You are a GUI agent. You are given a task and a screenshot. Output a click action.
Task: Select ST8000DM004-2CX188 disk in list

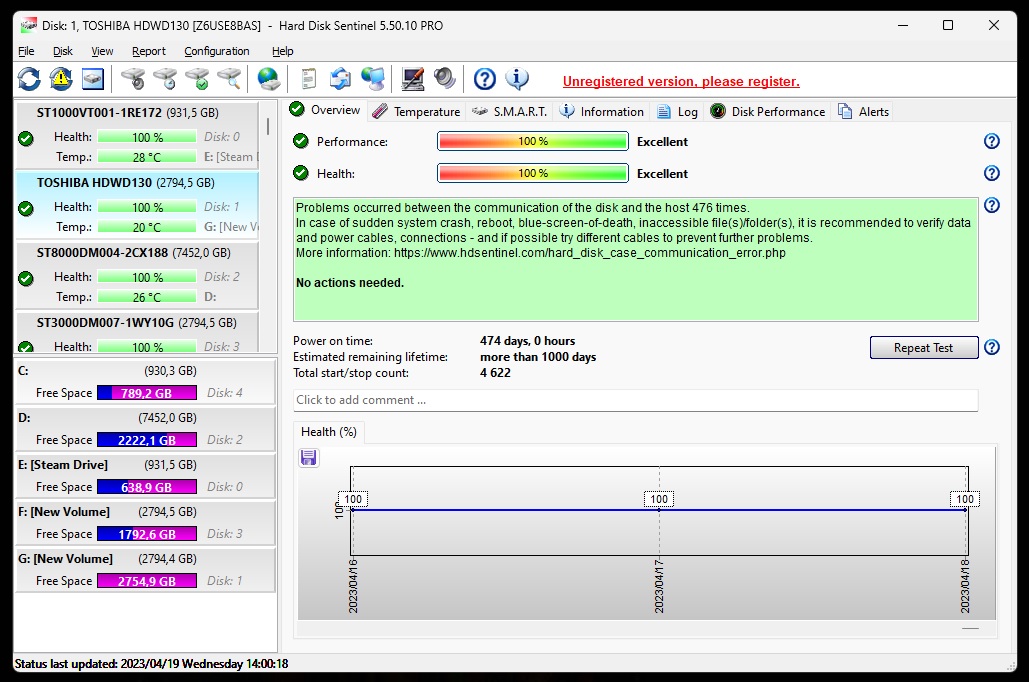pyautogui.click(x=137, y=276)
